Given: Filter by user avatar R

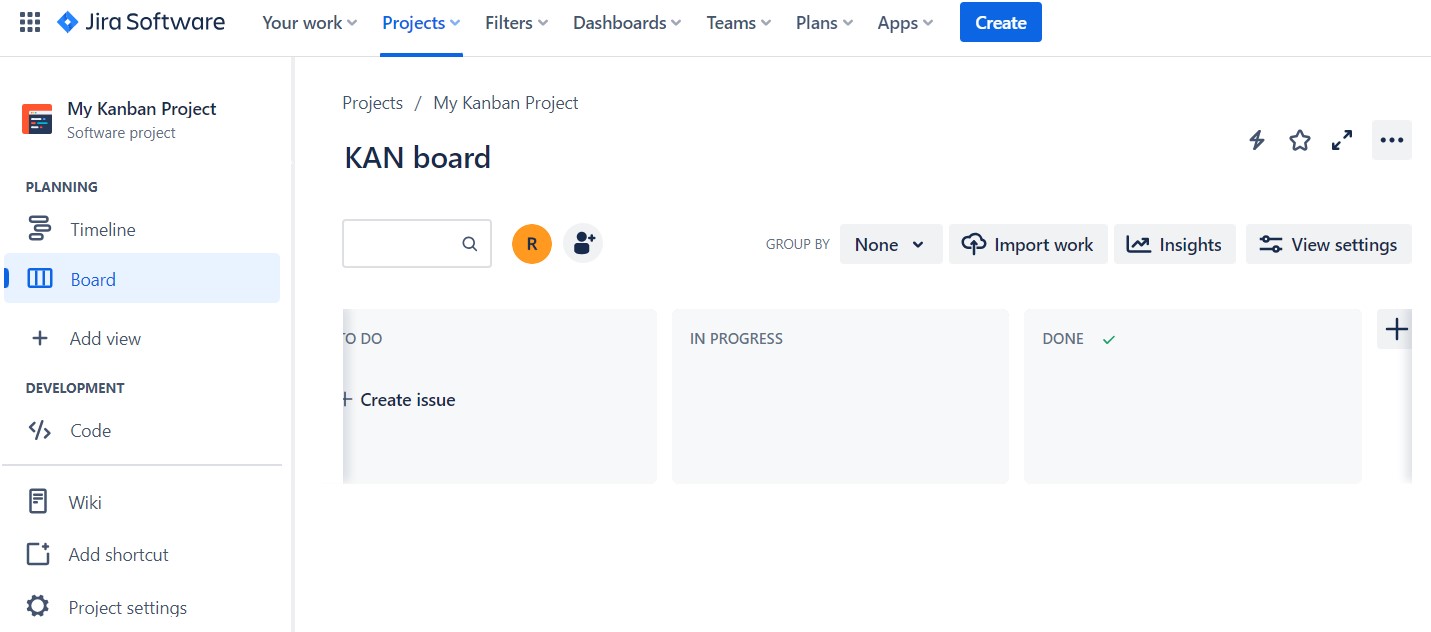Looking at the screenshot, I should [x=532, y=244].
